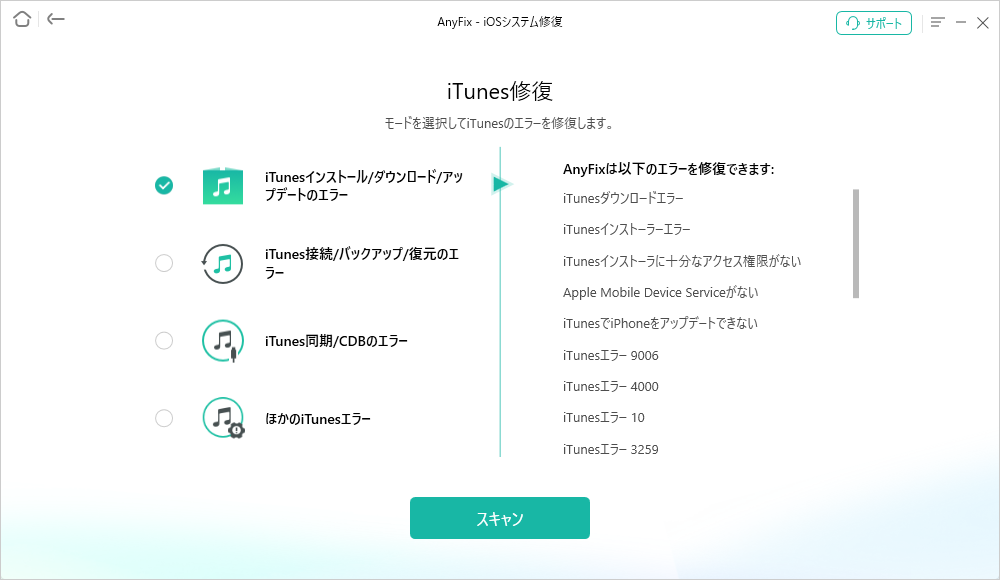Screen dimensions: 1000x580
Task: Click モードを選択してiTunesのエラーを修復します subtitle
Action: (499, 123)
